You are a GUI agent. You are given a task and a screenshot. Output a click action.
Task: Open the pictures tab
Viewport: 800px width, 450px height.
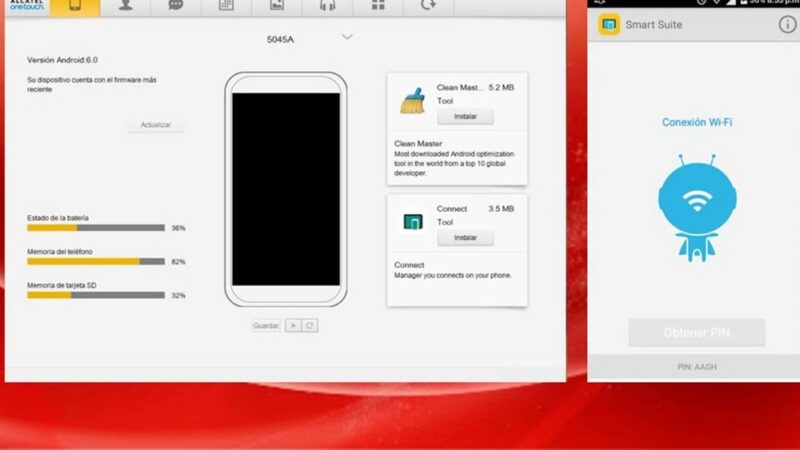tap(277, 7)
